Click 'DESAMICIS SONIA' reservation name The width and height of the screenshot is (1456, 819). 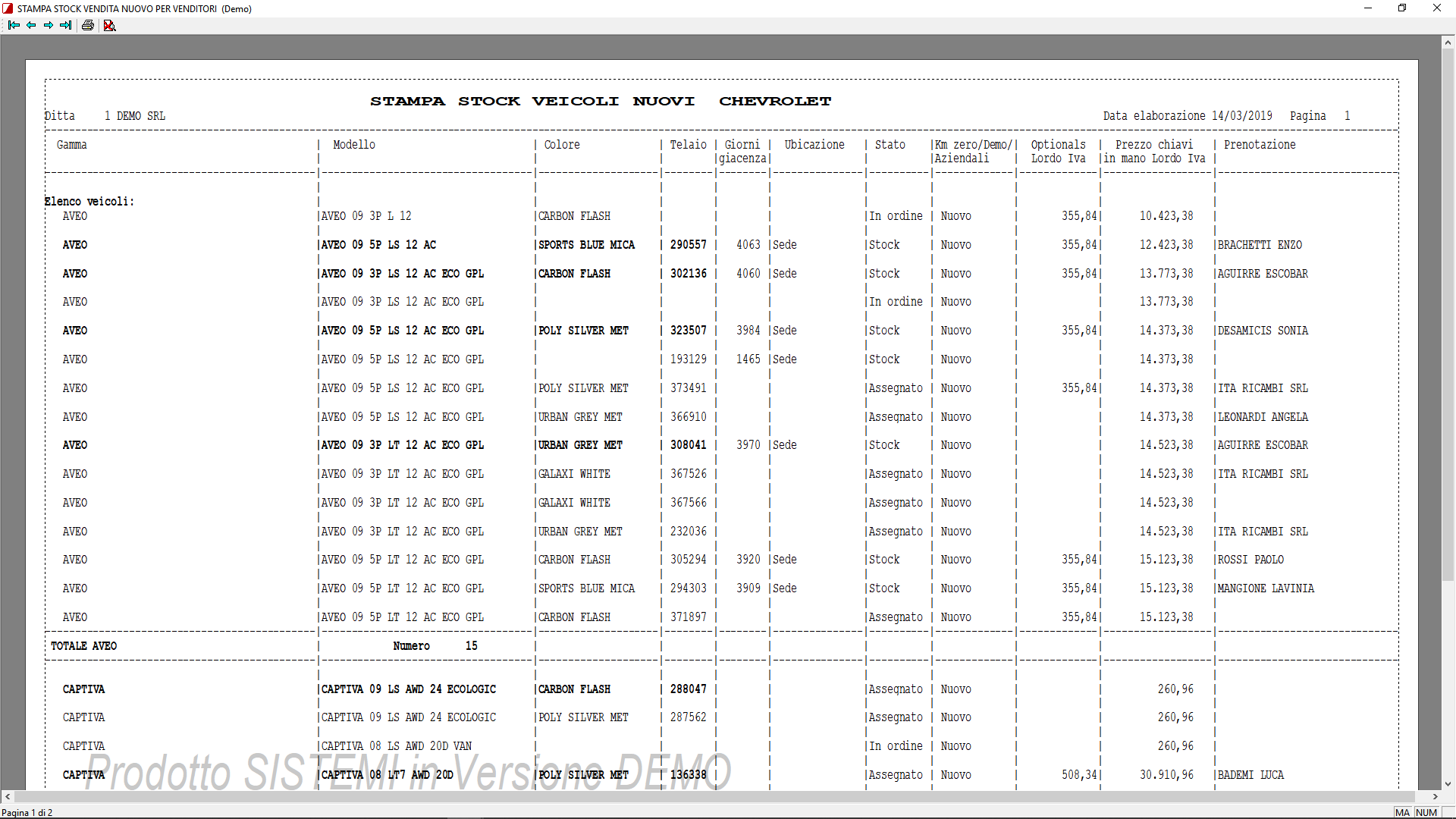pyautogui.click(x=1263, y=331)
